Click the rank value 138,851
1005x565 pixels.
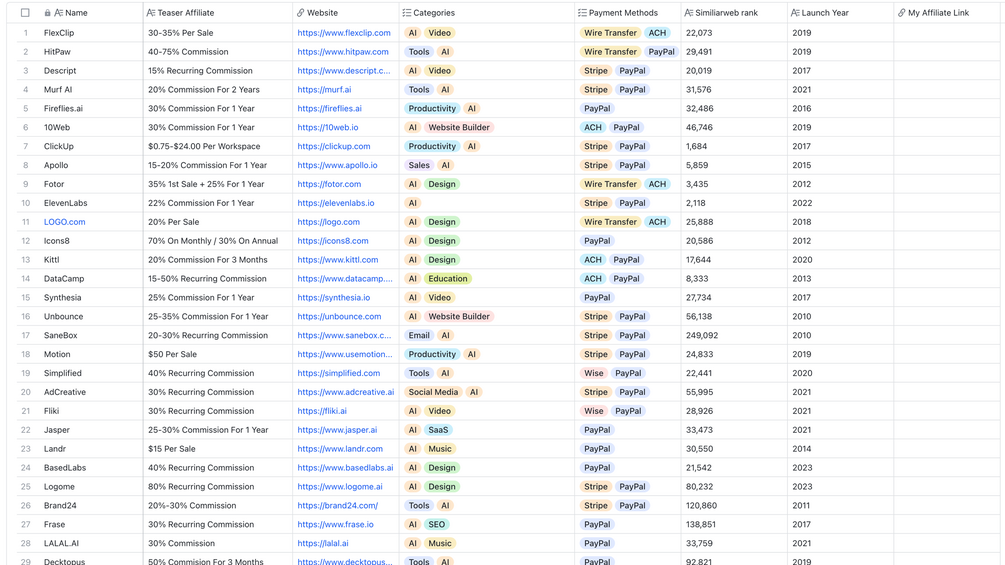(x=701, y=525)
